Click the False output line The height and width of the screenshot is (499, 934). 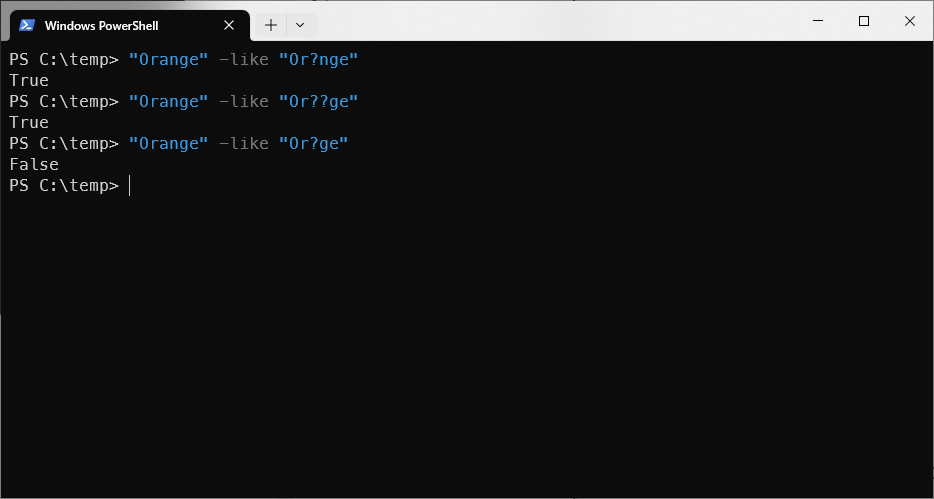(x=34, y=164)
